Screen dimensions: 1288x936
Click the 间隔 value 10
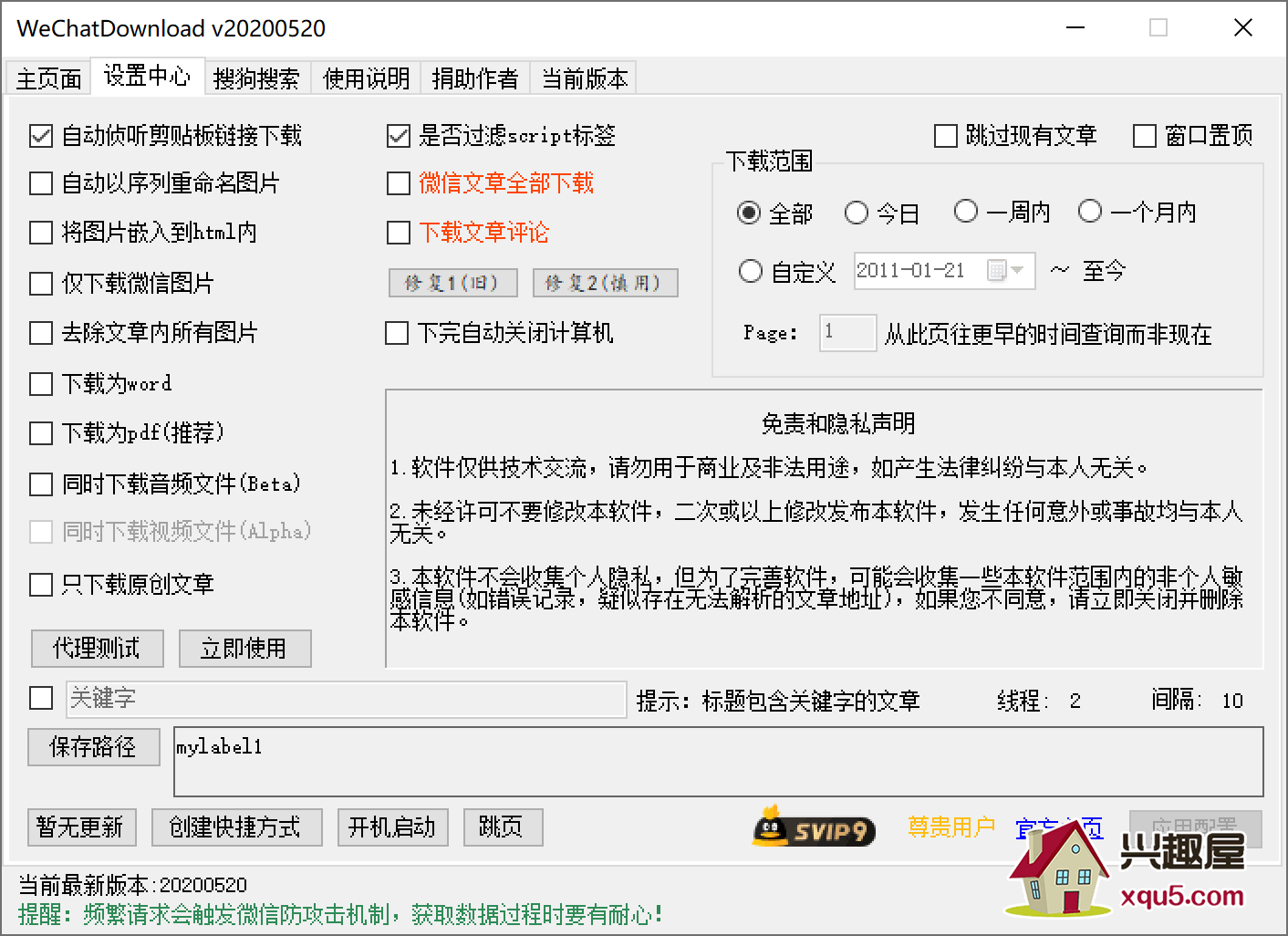[1232, 701]
